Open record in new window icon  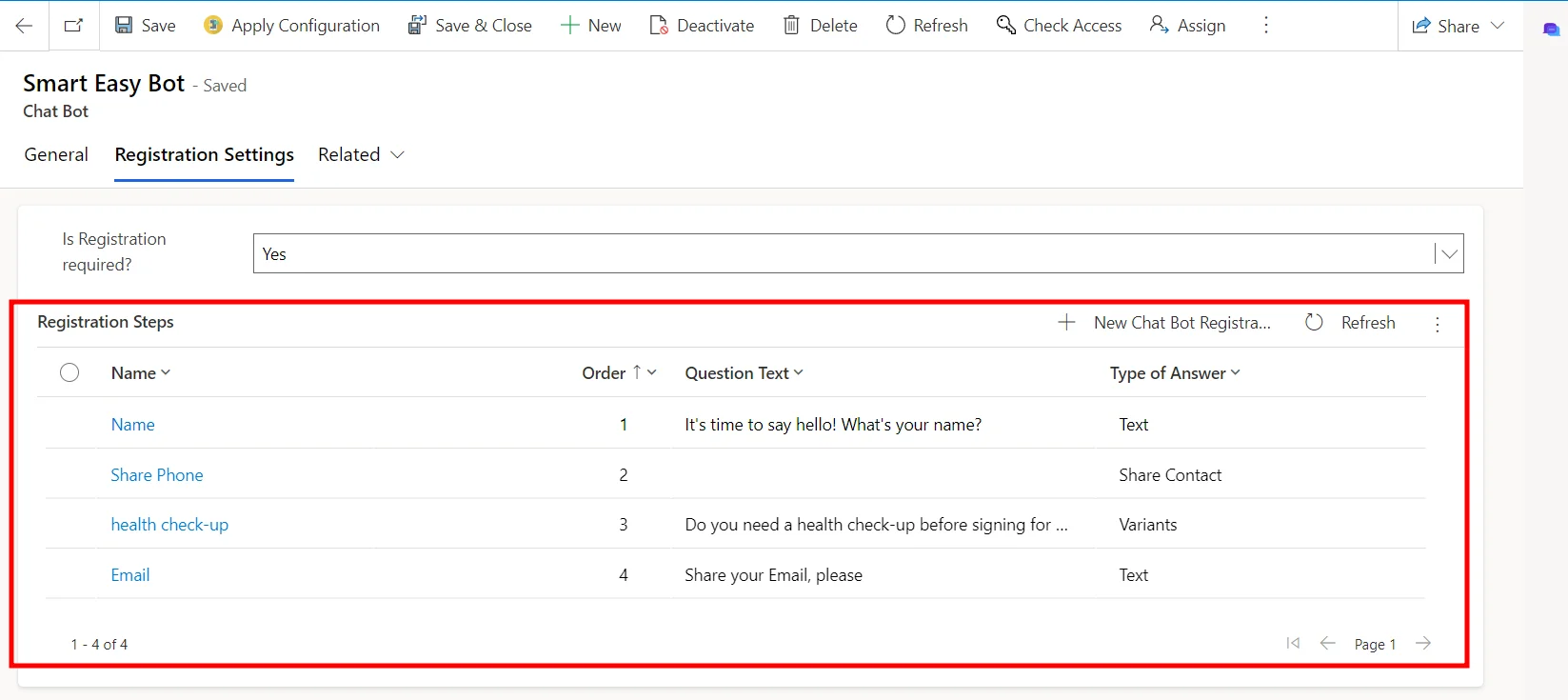[x=73, y=26]
